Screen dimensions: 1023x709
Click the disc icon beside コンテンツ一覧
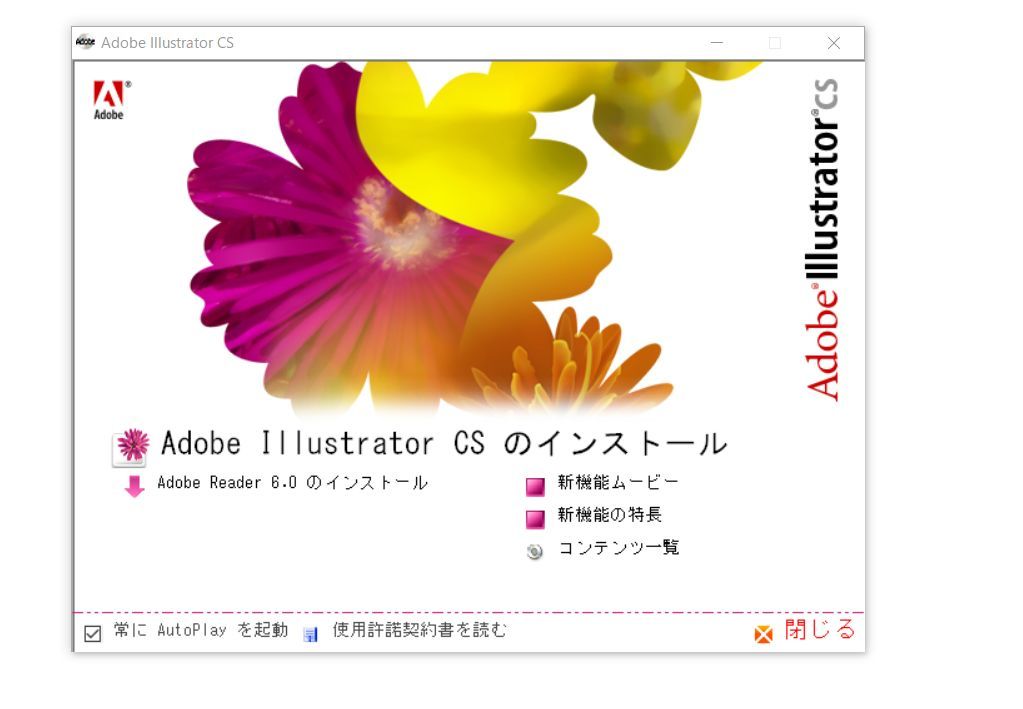click(534, 552)
